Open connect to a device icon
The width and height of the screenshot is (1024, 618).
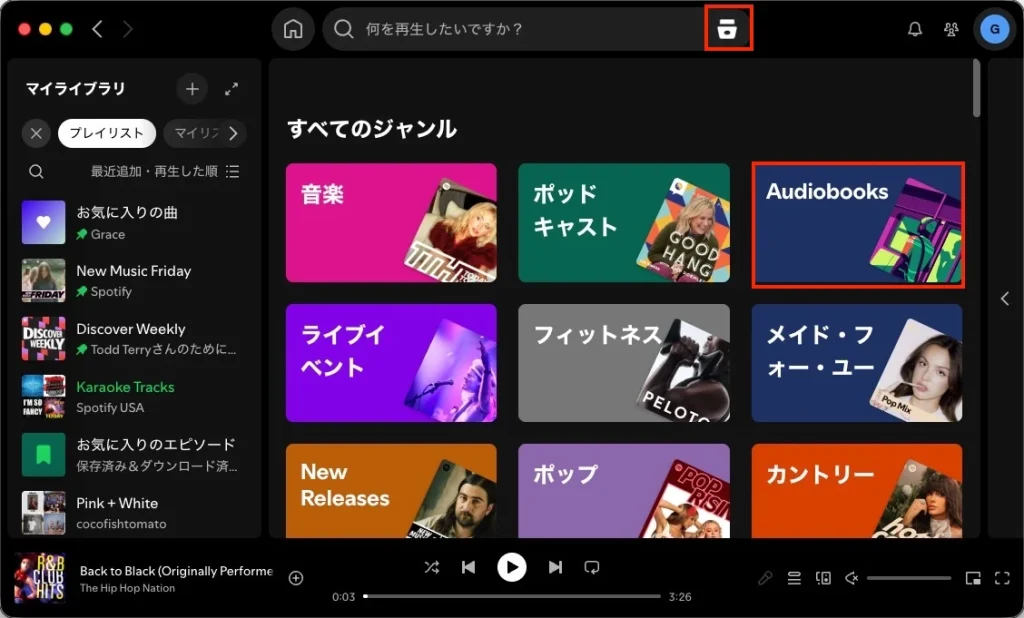pyautogui.click(x=823, y=578)
